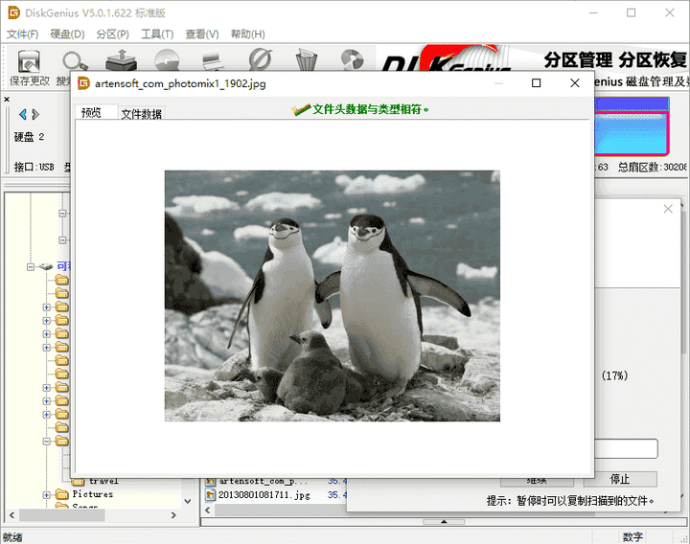Click the folder tree horizontal scrollbar
Viewport: 690px width, 544px height.
click(x=92, y=515)
